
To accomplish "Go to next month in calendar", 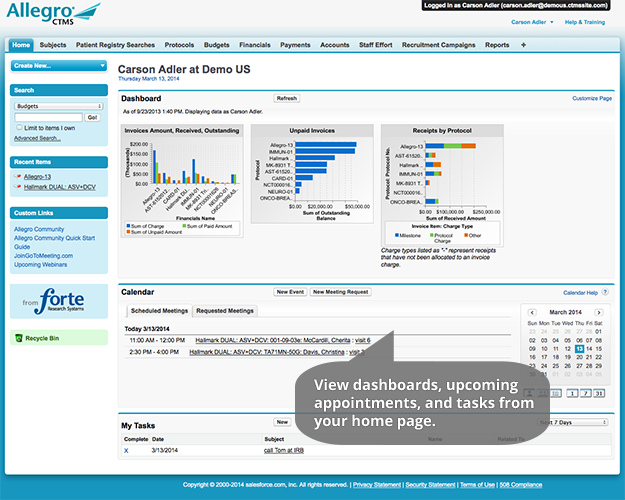I will pos(599,313).
